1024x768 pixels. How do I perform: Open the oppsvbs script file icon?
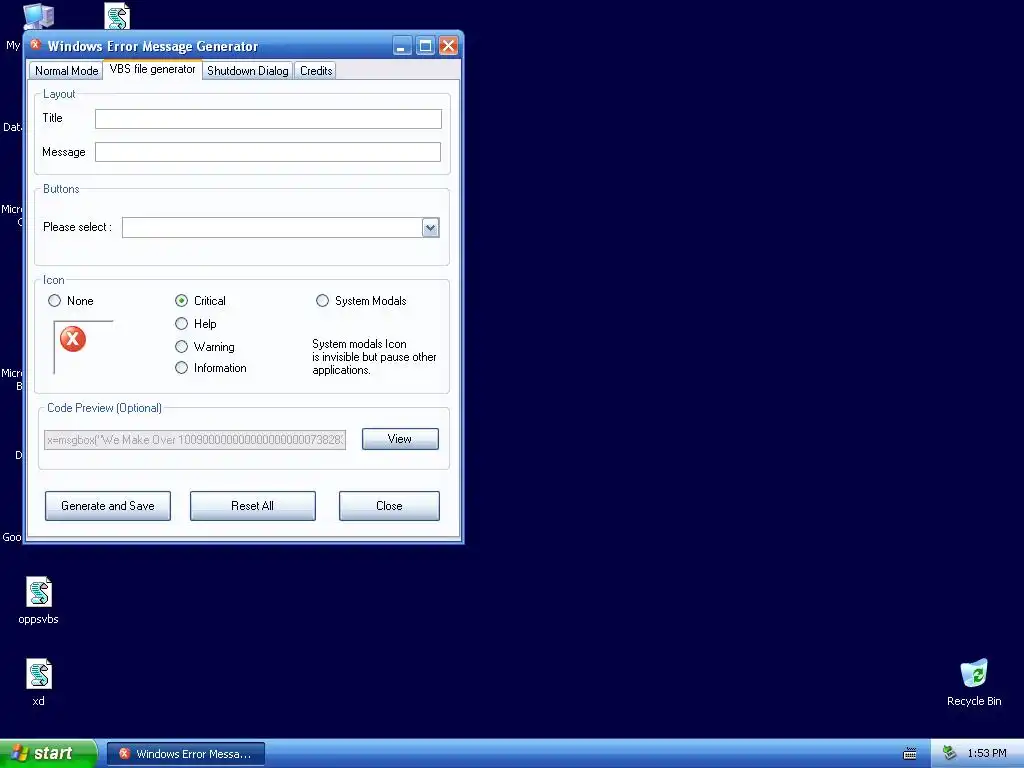[39, 592]
